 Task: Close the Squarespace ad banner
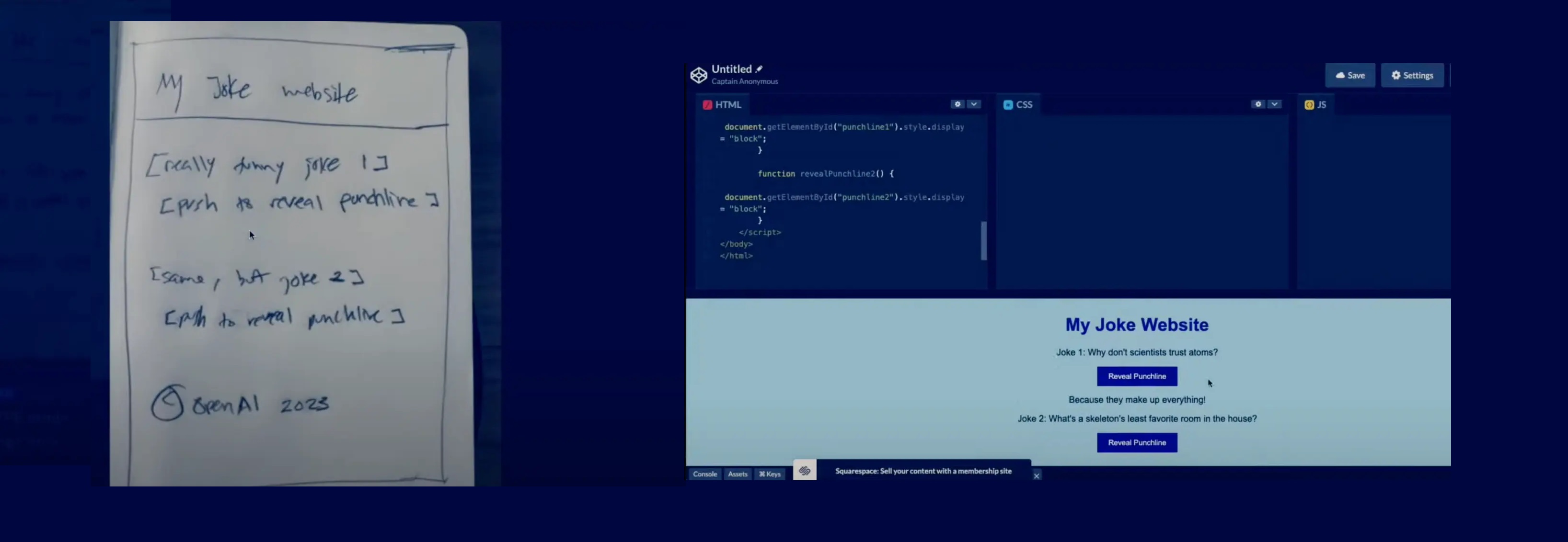[x=1036, y=476]
